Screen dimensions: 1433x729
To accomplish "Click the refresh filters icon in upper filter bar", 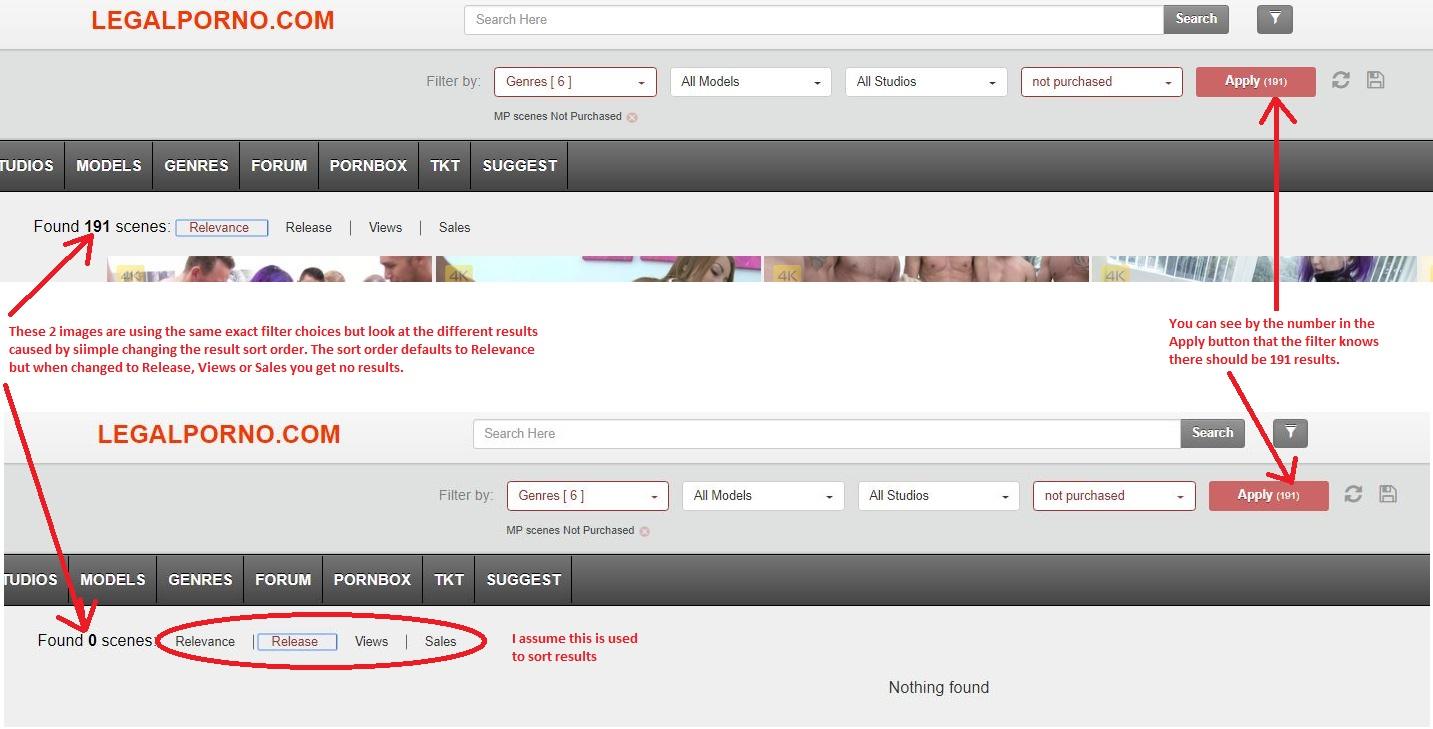I will click(x=1341, y=81).
